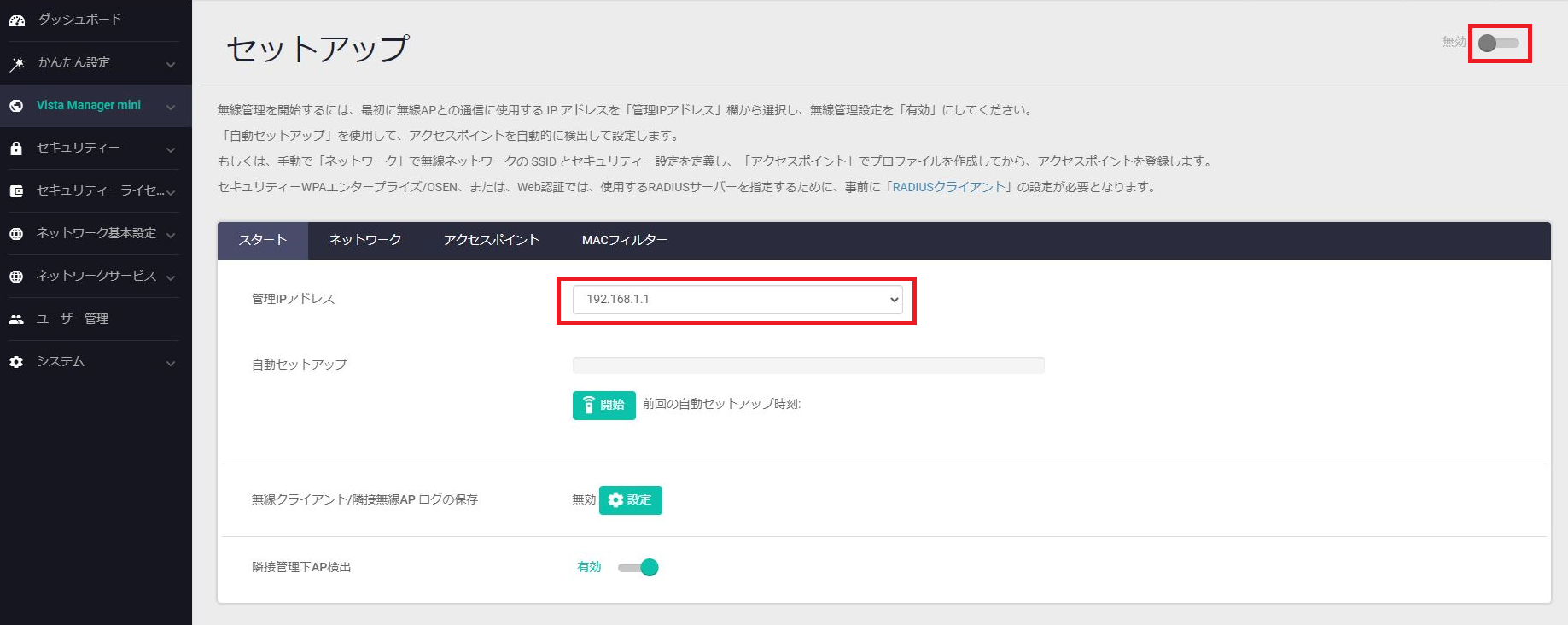
Task: Click the magic wand icon for かんたん設定
Action: [x=16, y=63]
